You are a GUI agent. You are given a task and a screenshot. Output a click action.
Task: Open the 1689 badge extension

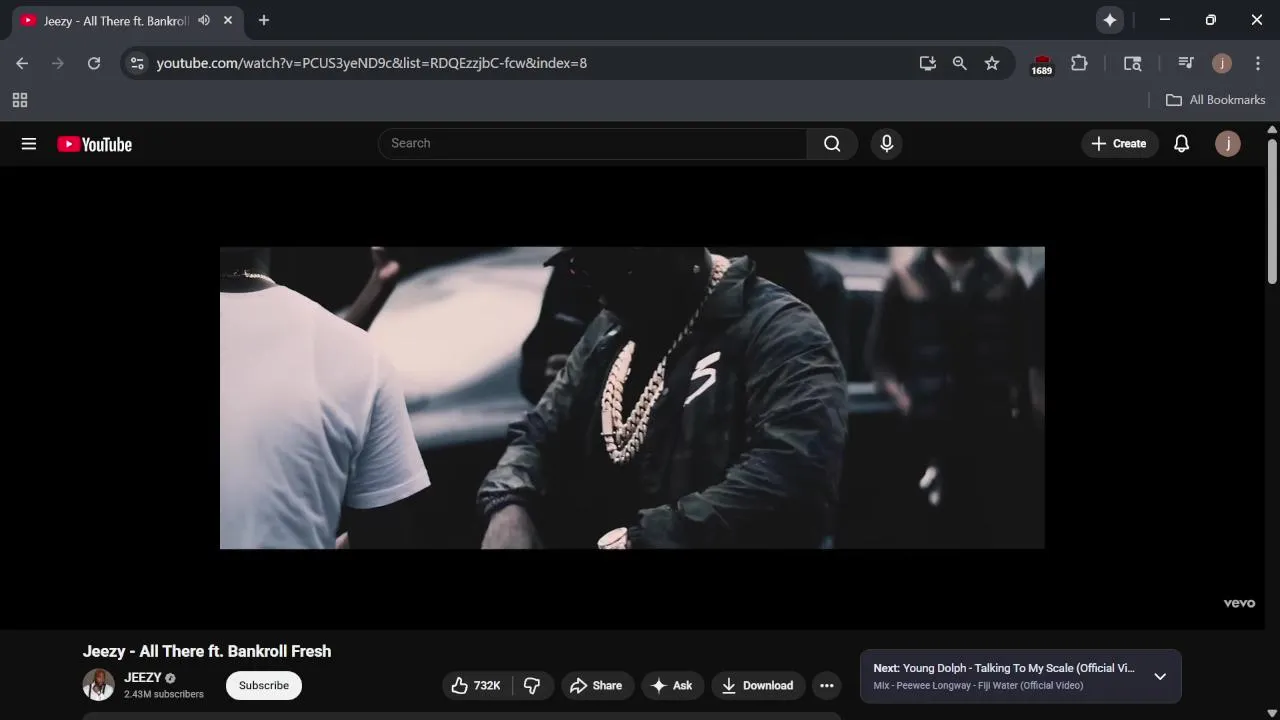(x=1042, y=64)
